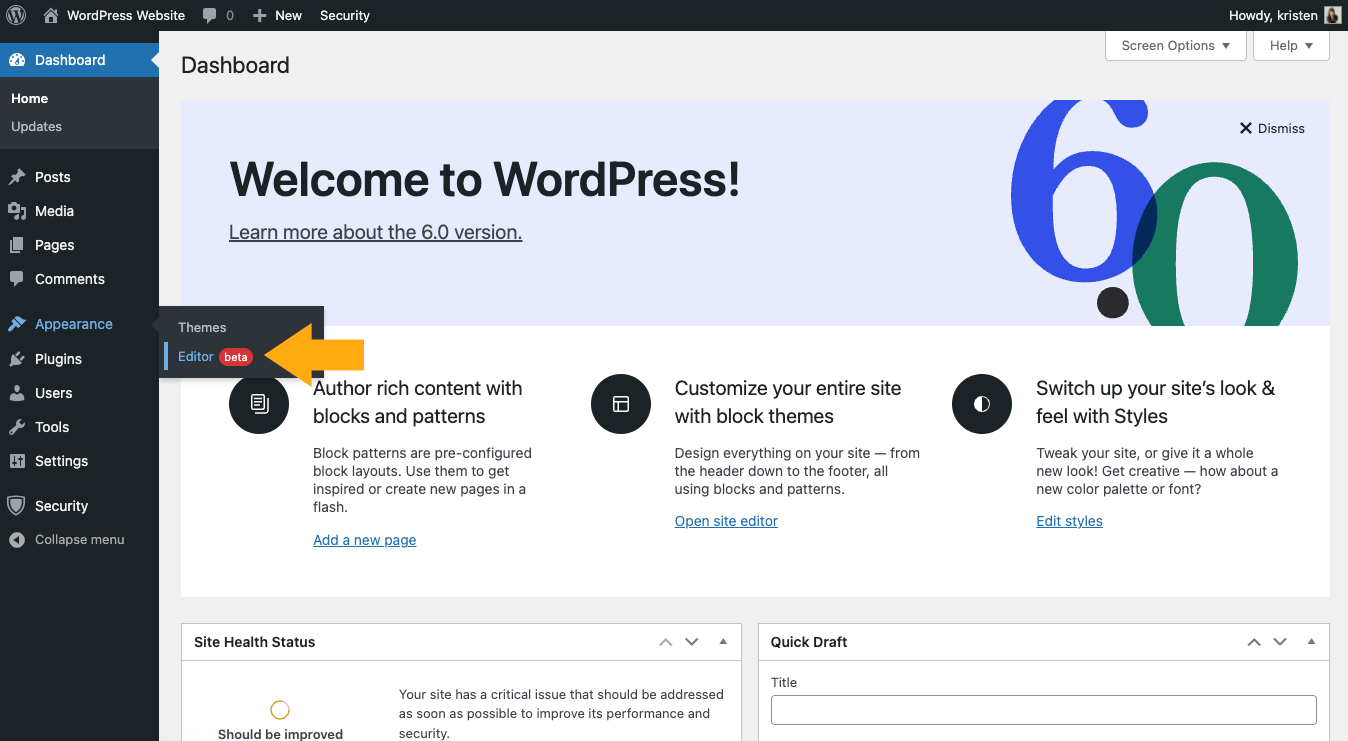Open the Updates submenu item
The height and width of the screenshot is (741, 1348).
pos(36,126)
